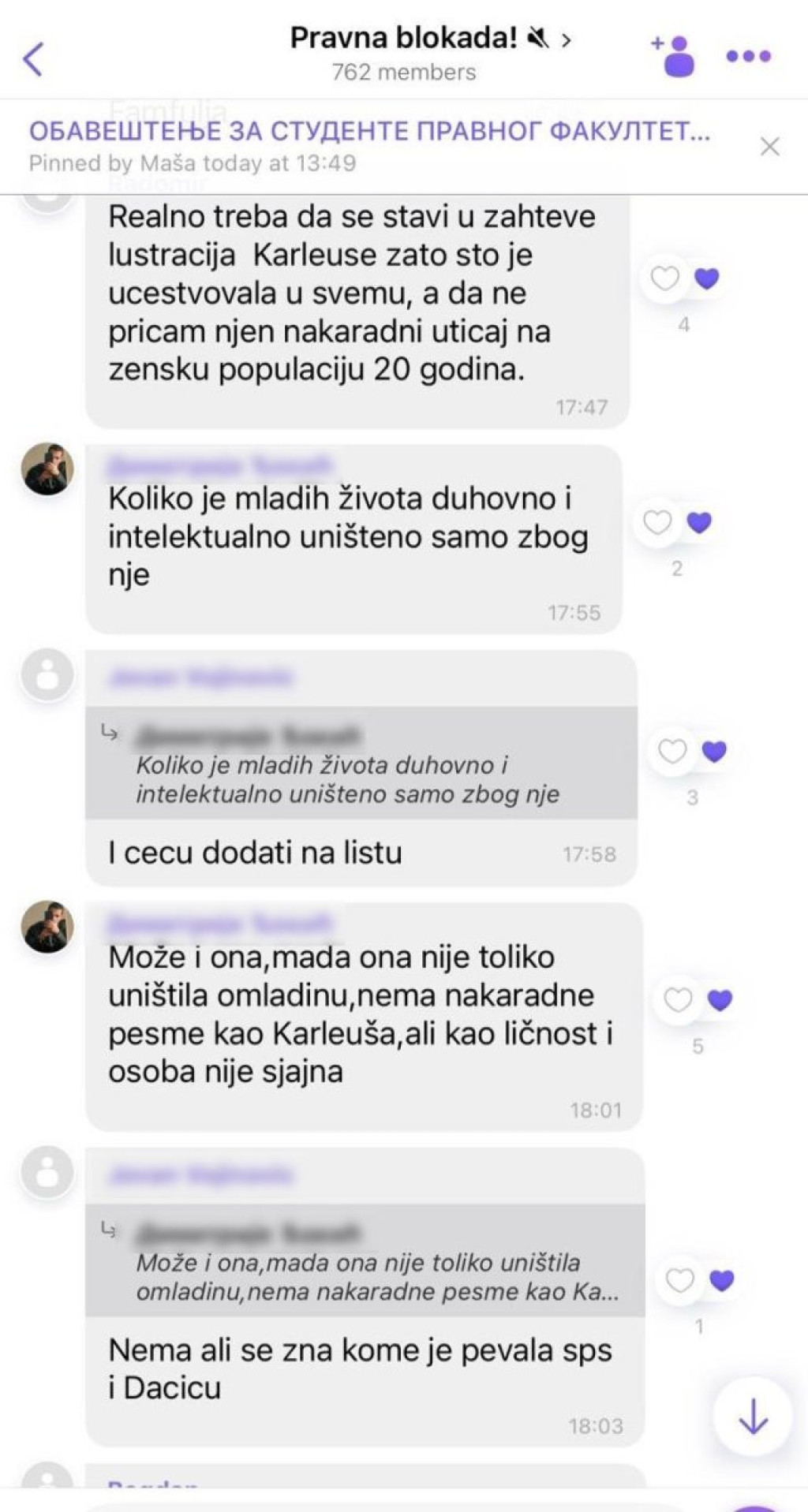Image resolution: width=808 pixels, height=1512 pixels.
Task: Tap purple heart with 5 reactions
Action: click(720, 1000)
